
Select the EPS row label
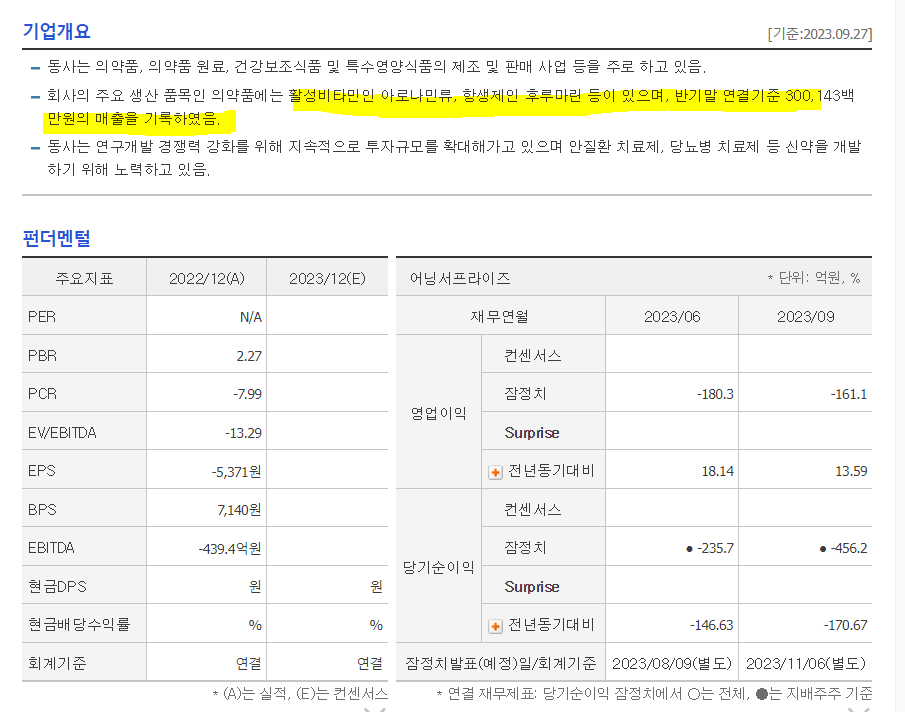click(42, 471)
